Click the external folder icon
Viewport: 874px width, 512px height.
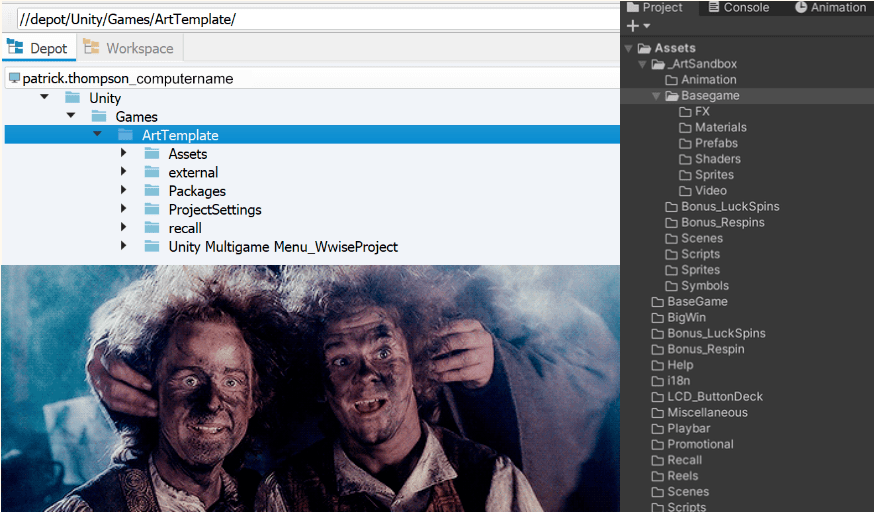pos(152,172)
